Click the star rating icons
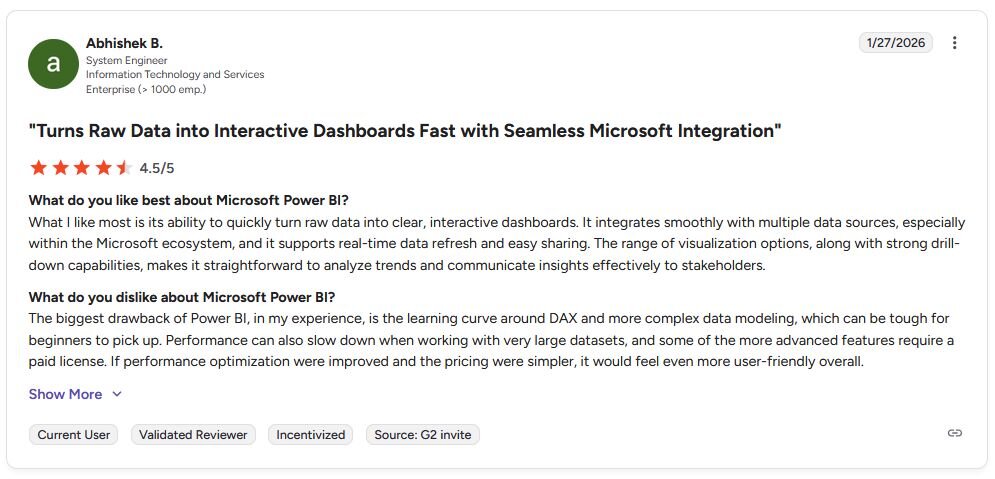 click(x=81, y=168)
